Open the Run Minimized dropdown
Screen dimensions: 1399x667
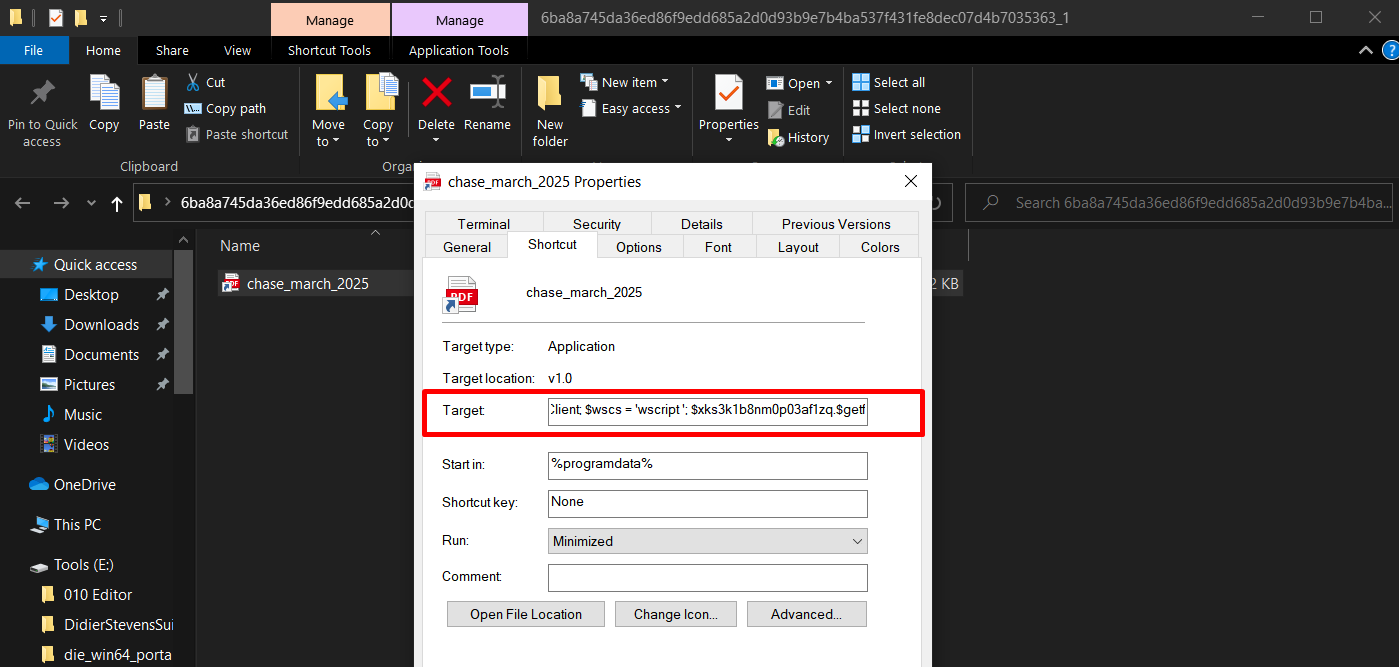point(708,541)
